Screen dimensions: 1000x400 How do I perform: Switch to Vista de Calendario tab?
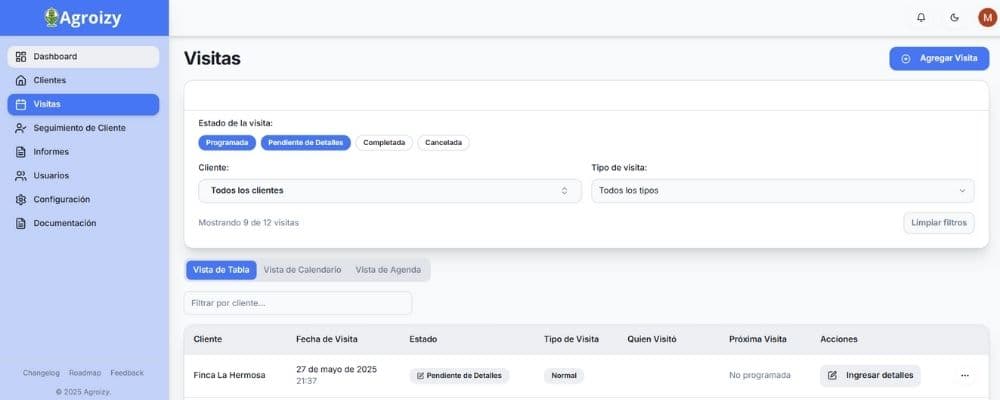click(x=302, y=270)
